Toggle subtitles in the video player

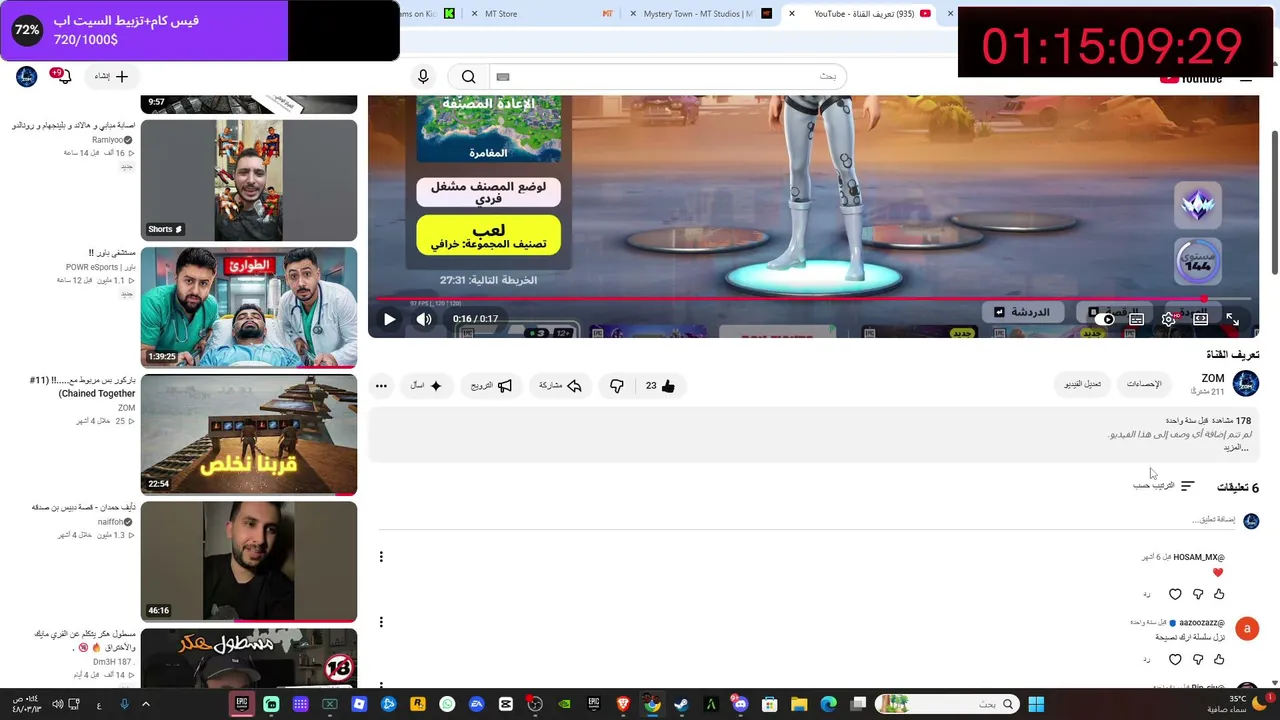pyautogui.click(x=1137, y=319)
